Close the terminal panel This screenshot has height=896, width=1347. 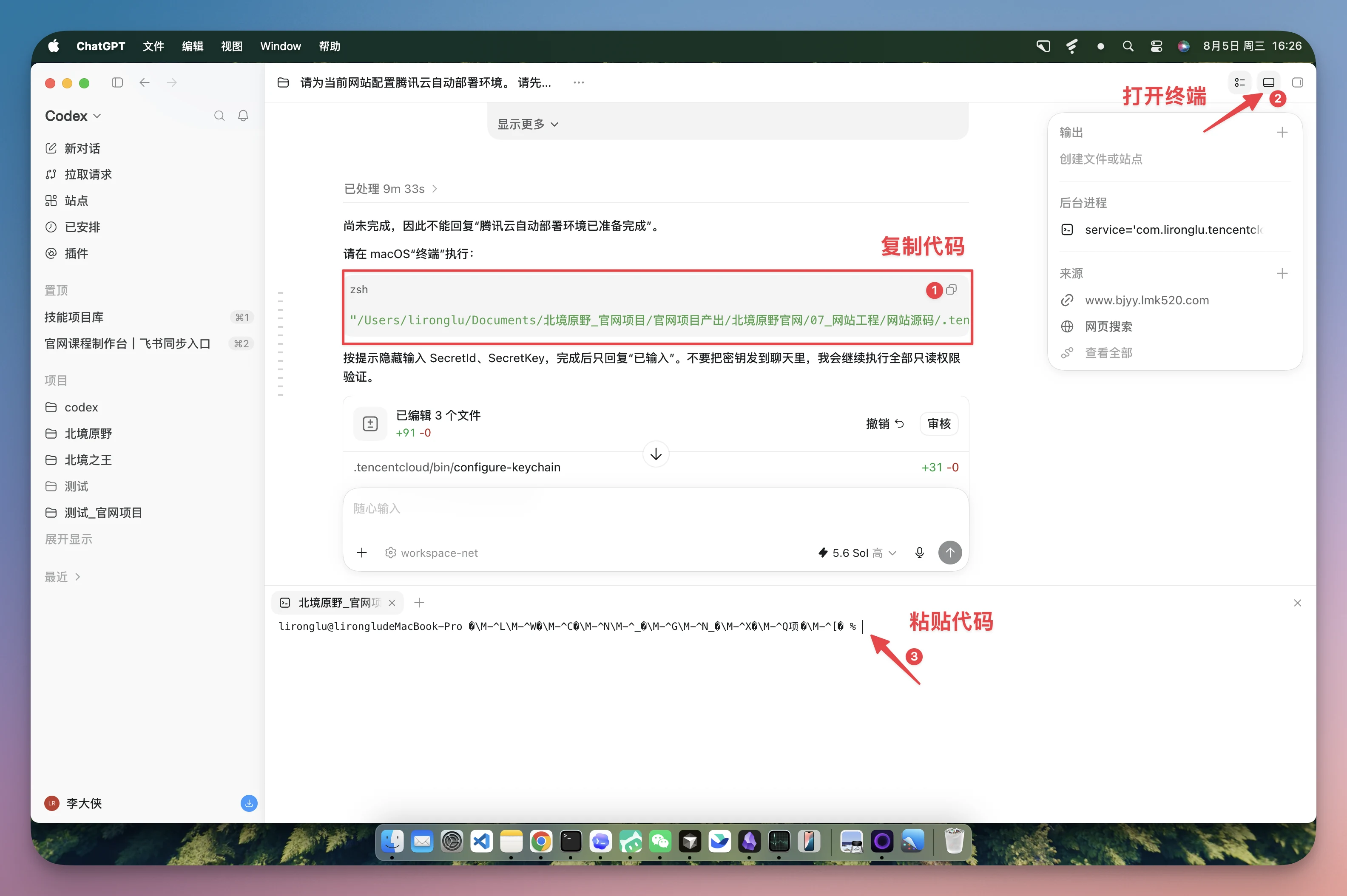coord(1298,604)
